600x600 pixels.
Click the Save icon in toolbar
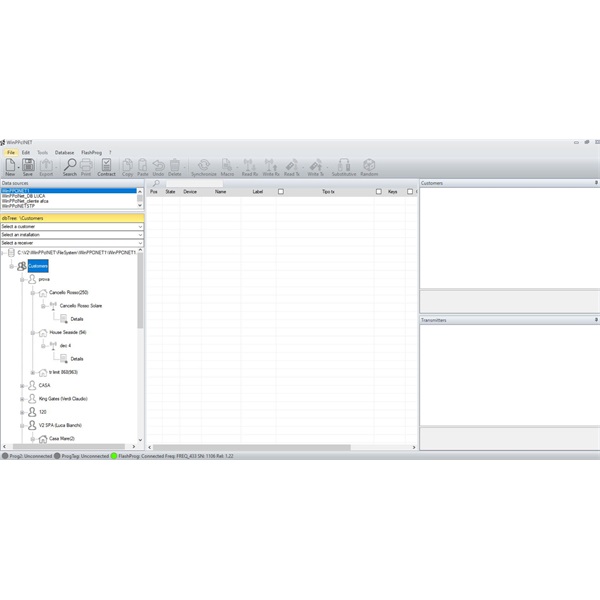[x=28, y=165]
